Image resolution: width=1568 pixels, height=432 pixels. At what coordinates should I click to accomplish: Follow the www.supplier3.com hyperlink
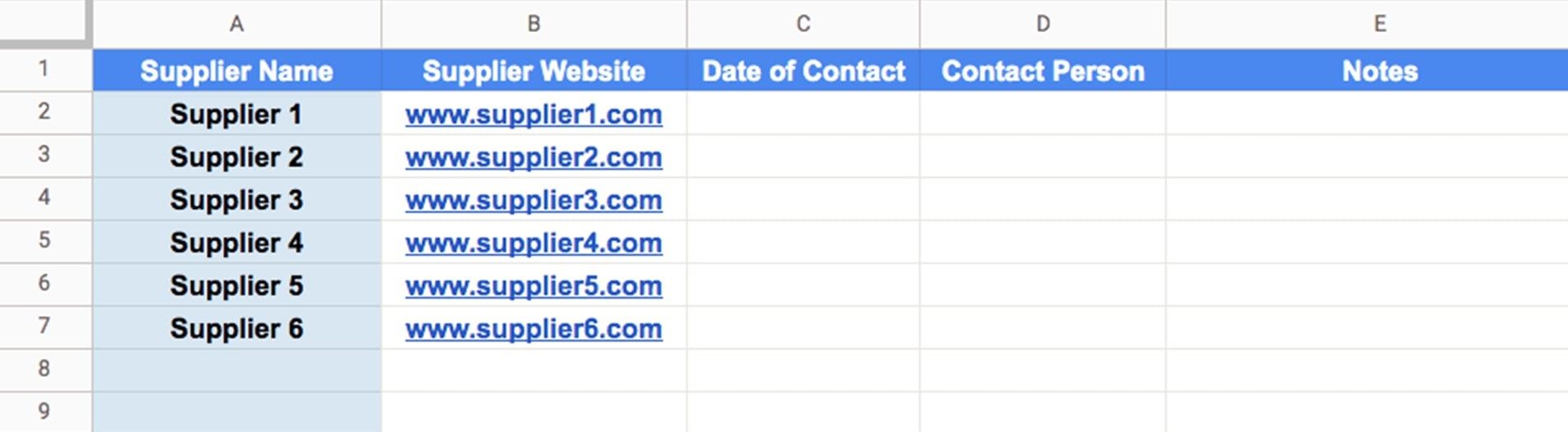pyautogui.click(x=534, y=200)
